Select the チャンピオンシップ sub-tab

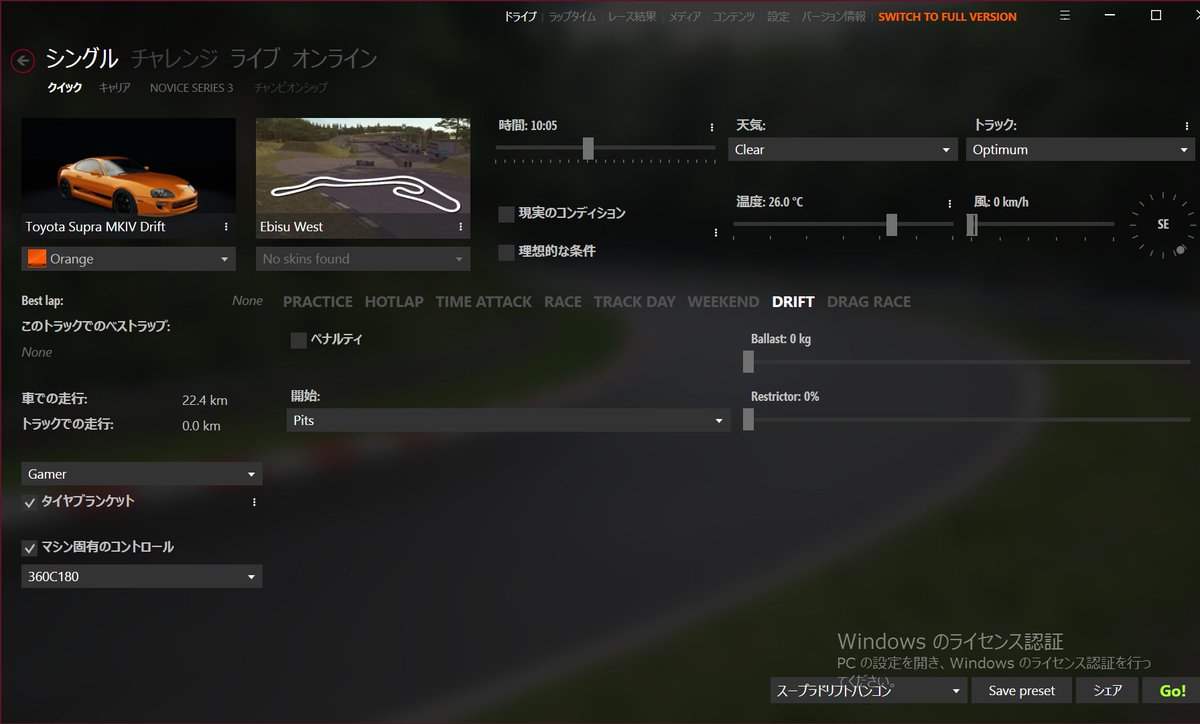(x=291, y=88)
